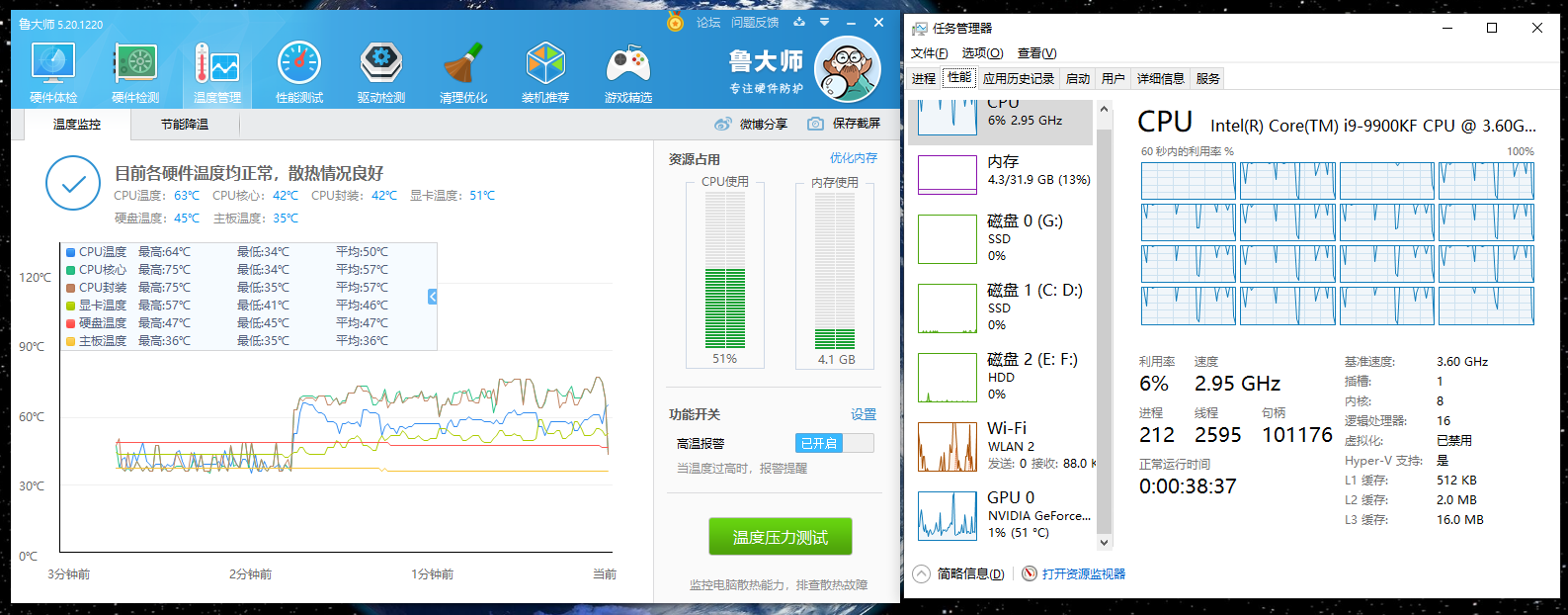Toggle CPU封装 brown legend swatch

click(70, 288)
